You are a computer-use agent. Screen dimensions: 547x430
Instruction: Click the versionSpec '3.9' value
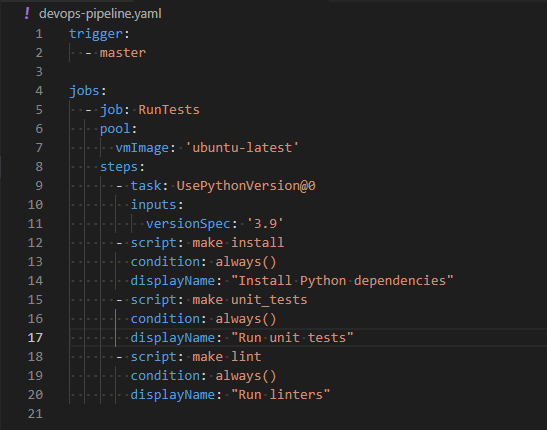pos(265,224)
